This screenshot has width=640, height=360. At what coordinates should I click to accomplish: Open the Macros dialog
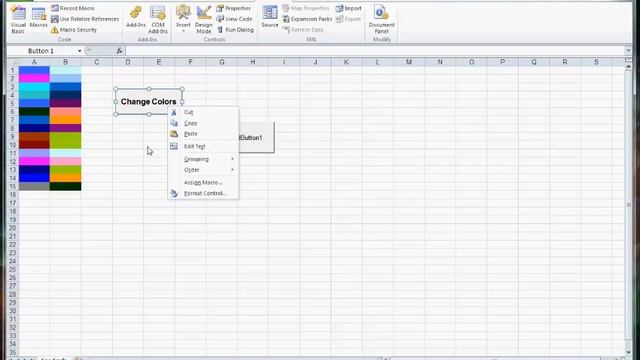[x=38, y=18]
